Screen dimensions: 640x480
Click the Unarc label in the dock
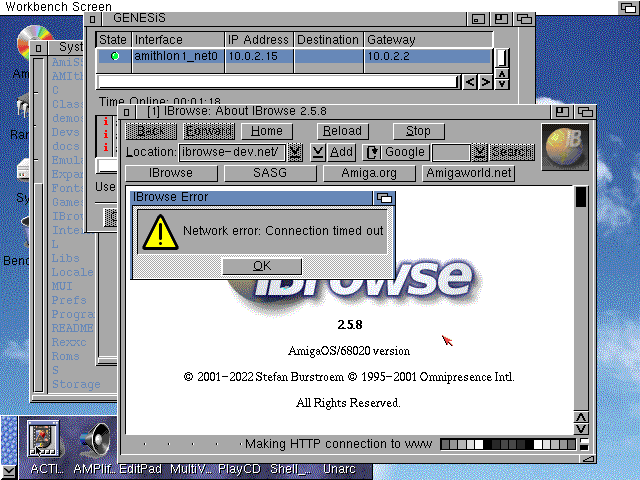[339, 469]
